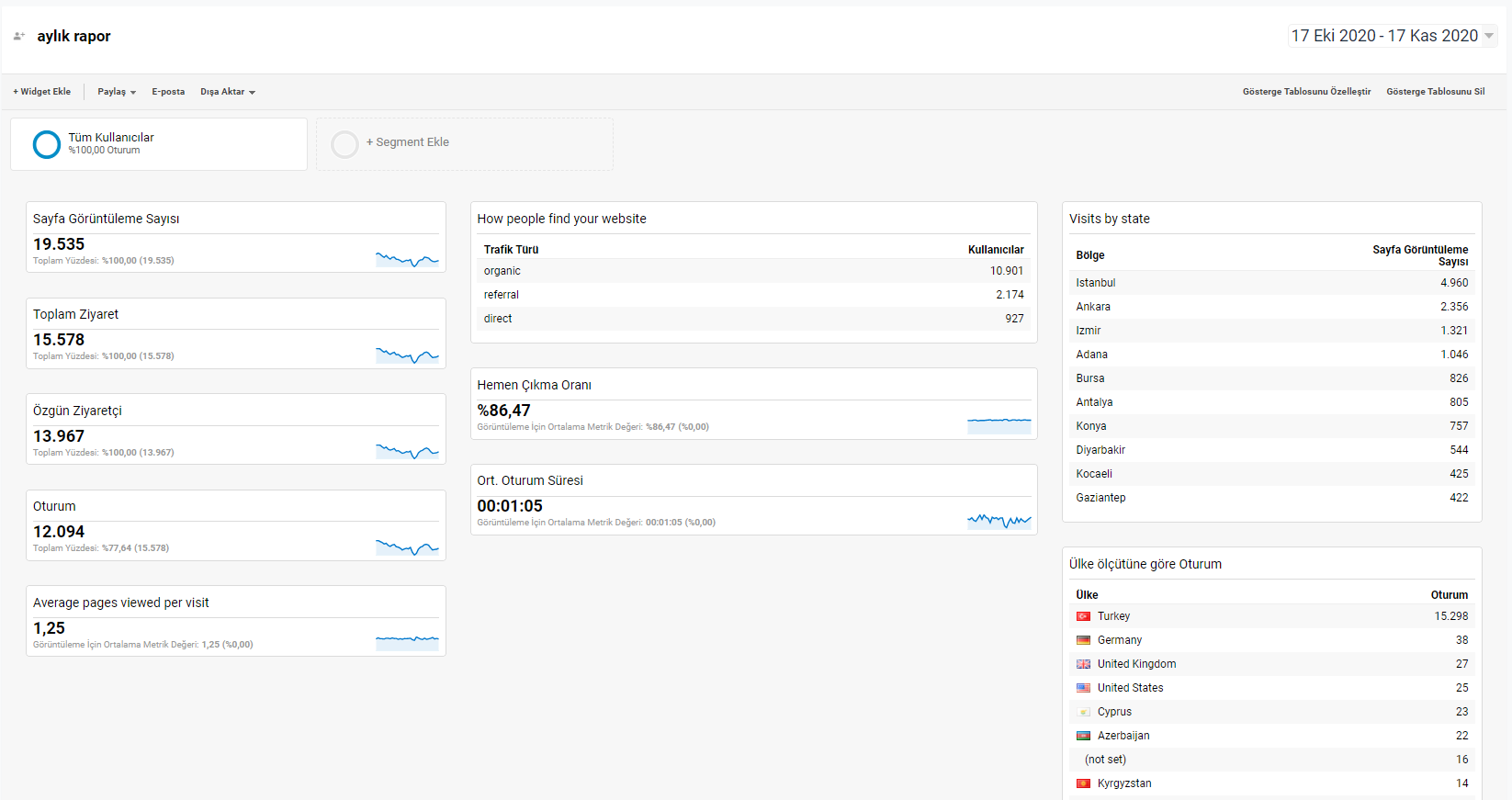Click the Sayfa Görüntüleme Sayısı sparkline
This screenshot has height=800, width=1512.
407,258
